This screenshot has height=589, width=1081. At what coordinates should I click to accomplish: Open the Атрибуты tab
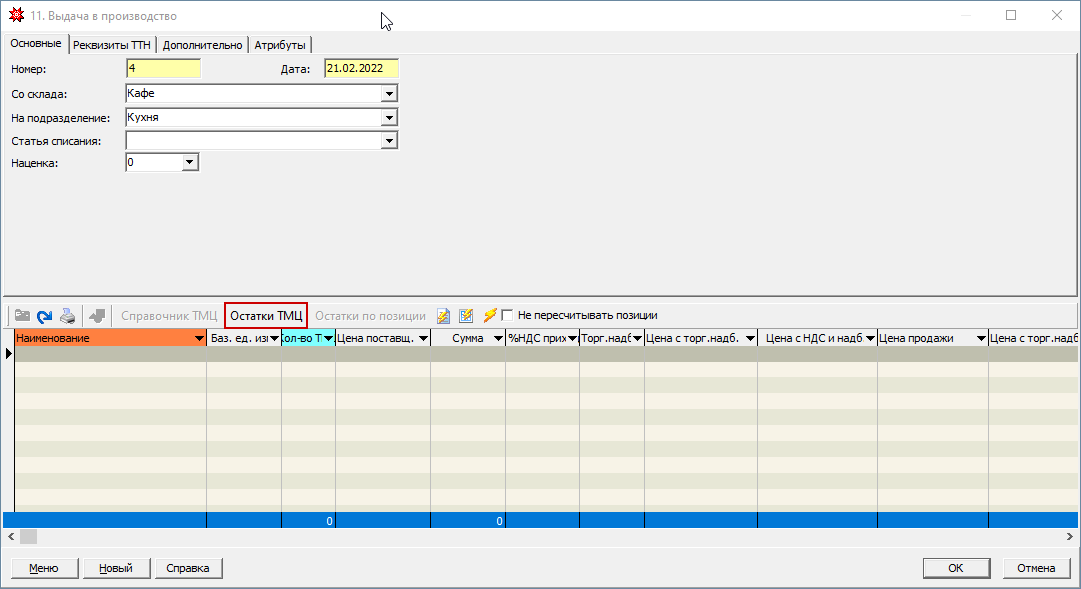tap(280, 45)
